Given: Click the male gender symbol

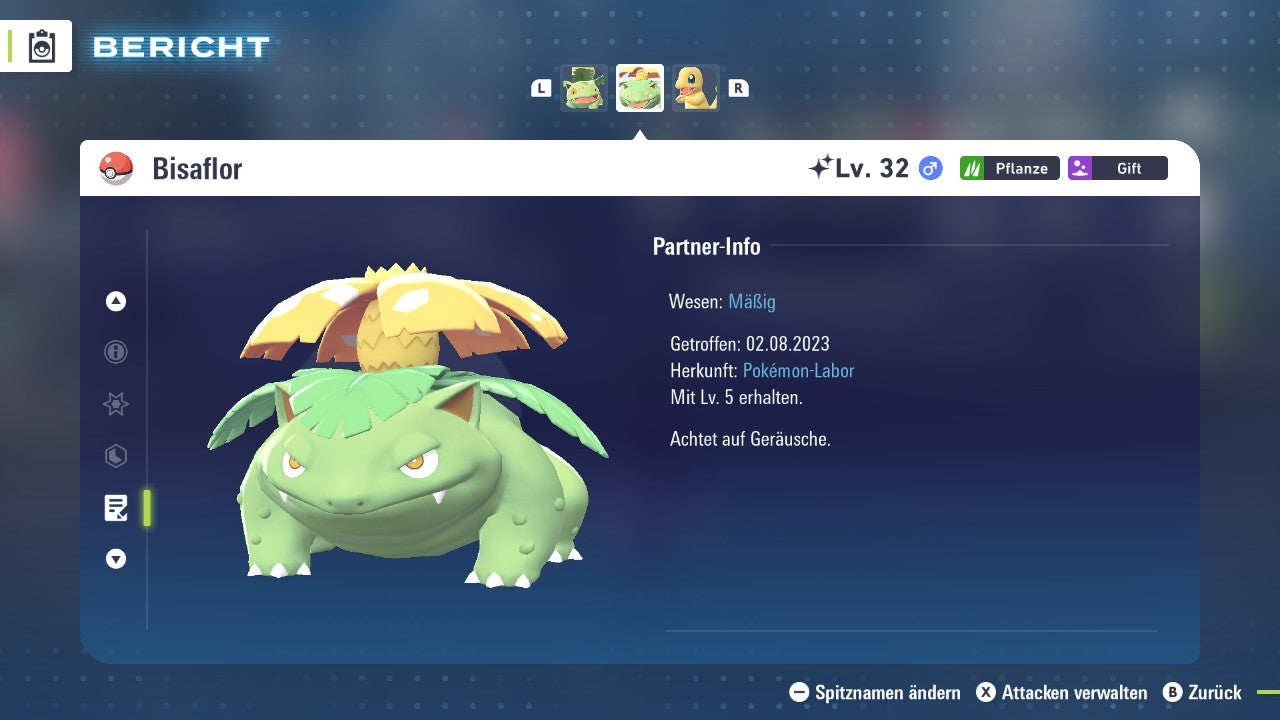Looking at the screenshot, I should (x=930, y=168).
